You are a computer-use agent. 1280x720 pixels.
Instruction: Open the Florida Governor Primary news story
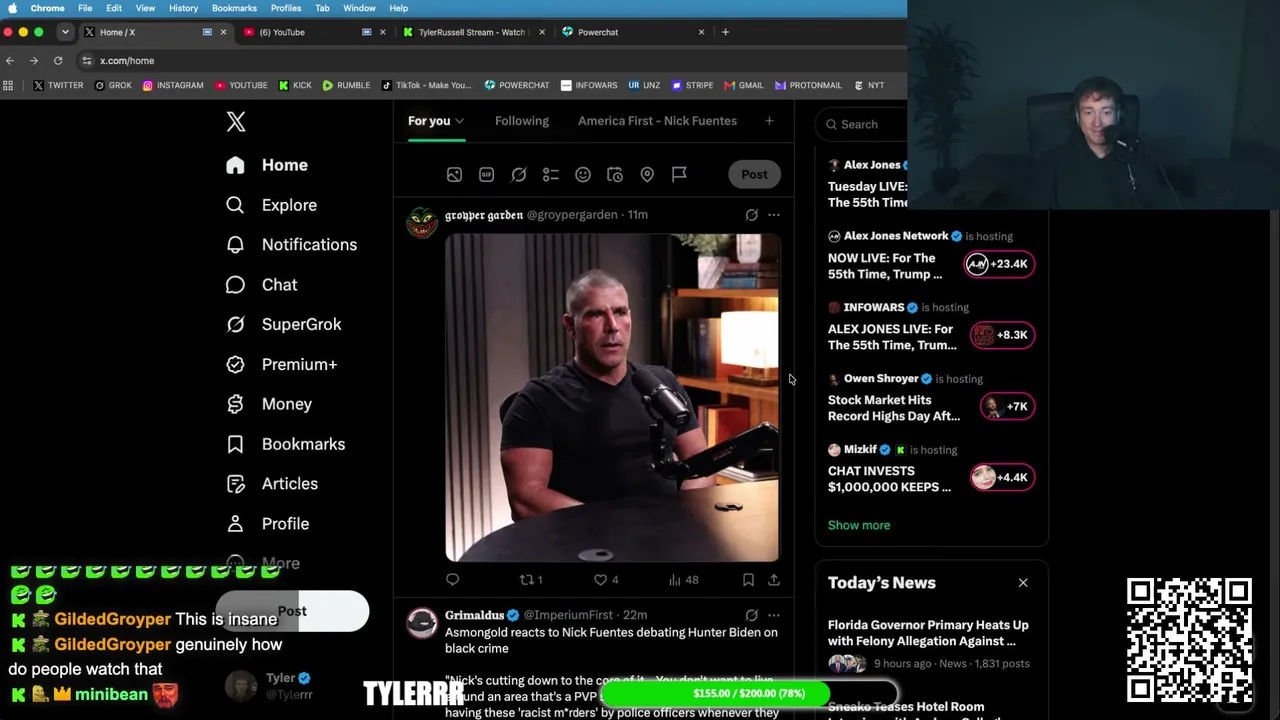[x=928, y=633]
